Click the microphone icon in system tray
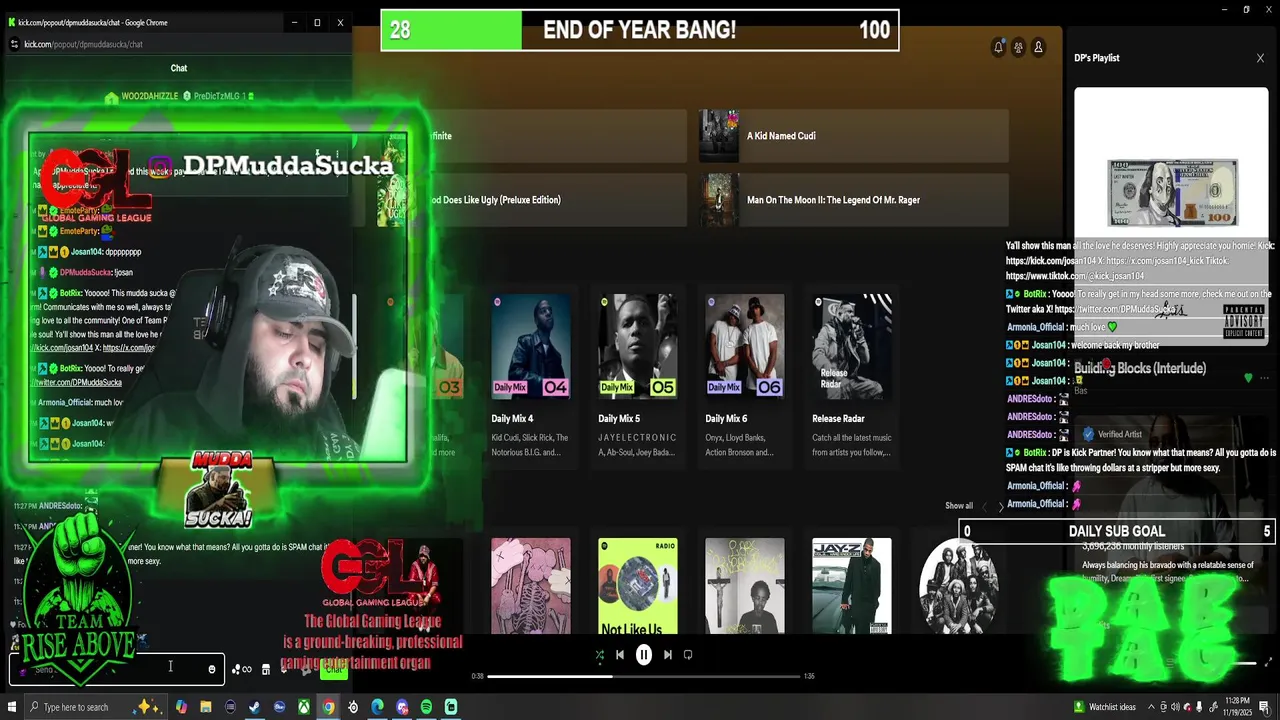This screenshot has height=720, width=1280. coord(1199,707)
